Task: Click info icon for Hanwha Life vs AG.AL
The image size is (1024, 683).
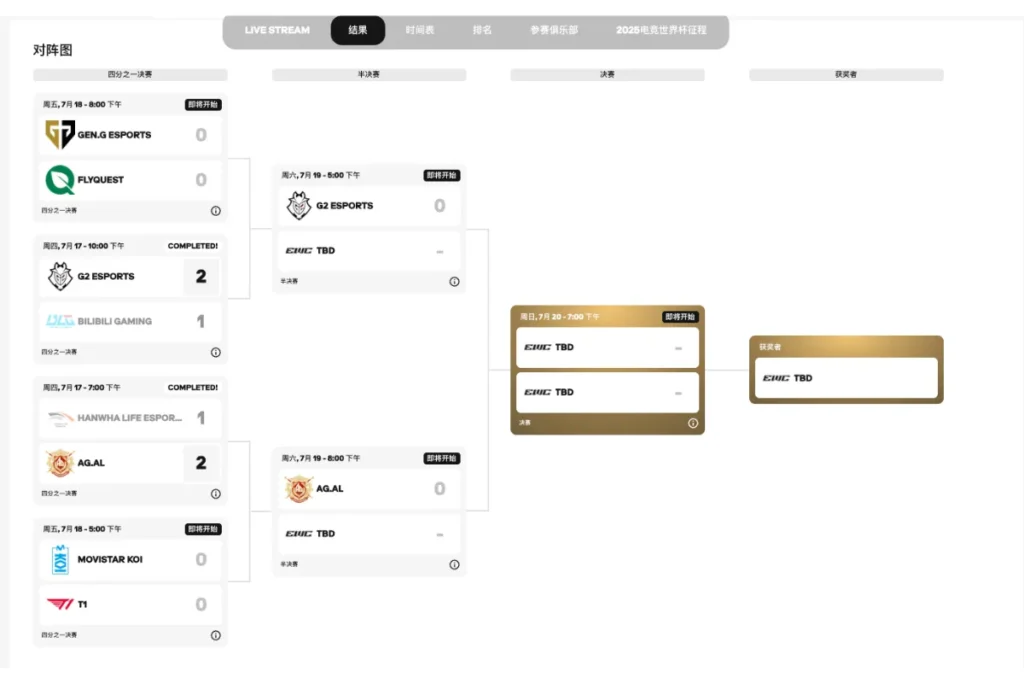Action: tap(216, 494)
